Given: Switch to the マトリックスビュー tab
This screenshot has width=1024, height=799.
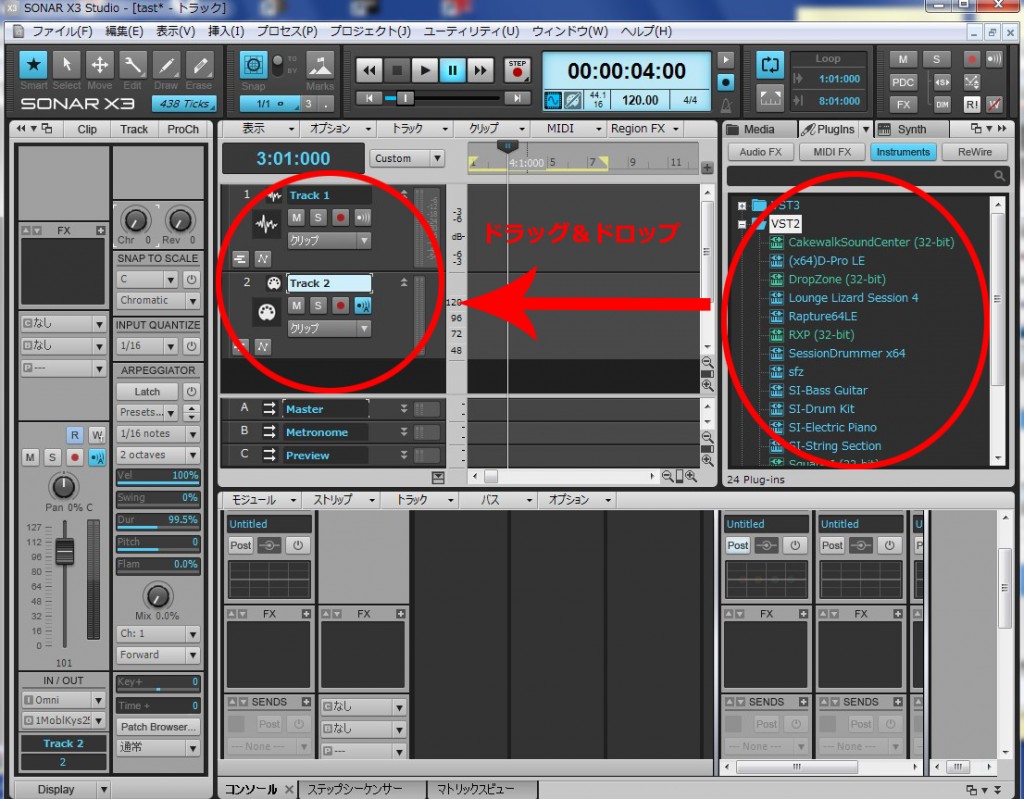Looking at the screenshot, I should click(475, 789).
